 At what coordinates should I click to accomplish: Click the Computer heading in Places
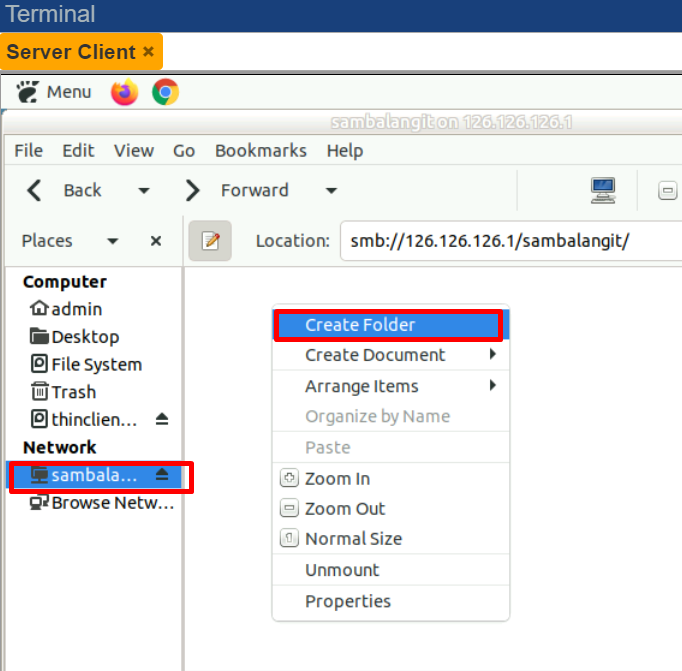(x=64, y=282)
